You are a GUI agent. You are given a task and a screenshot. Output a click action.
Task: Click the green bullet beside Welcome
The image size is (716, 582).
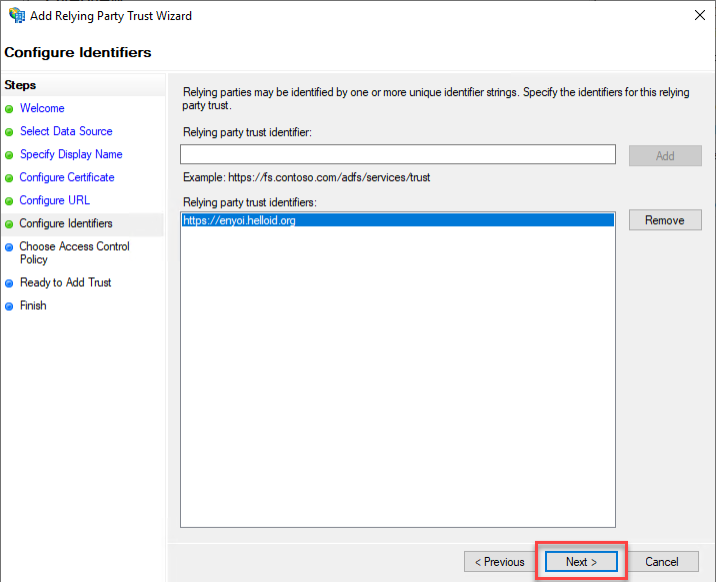pos(9,109)
